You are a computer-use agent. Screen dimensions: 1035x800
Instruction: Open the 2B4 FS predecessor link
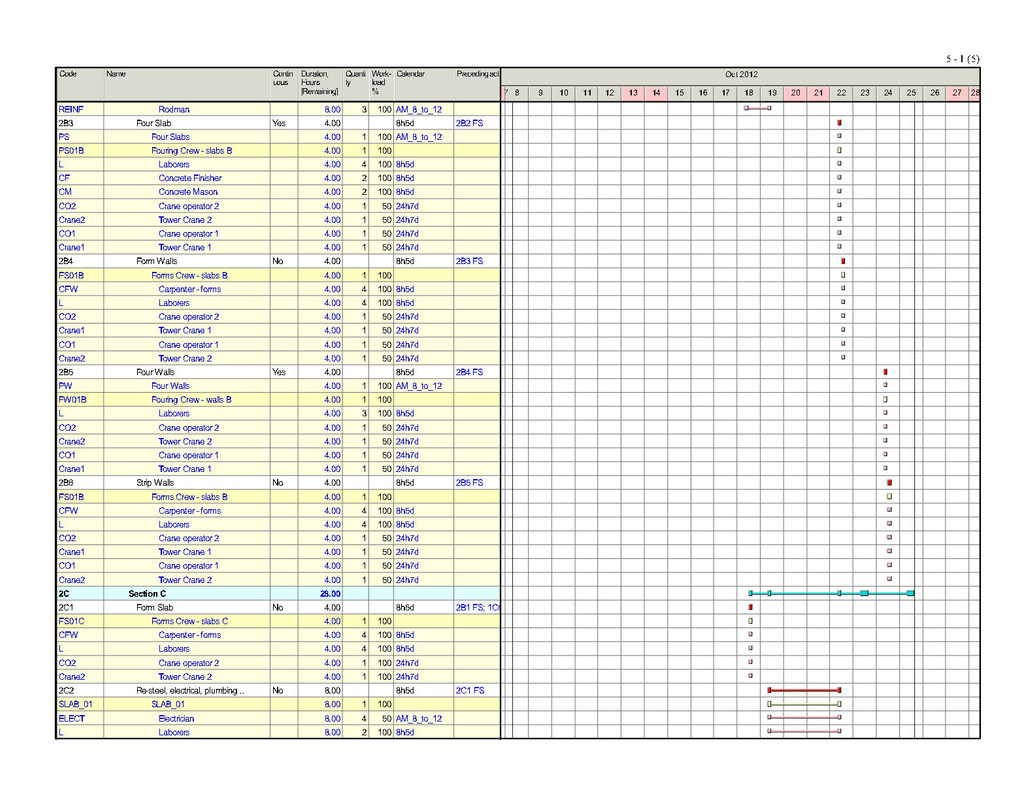tap(469, 372)
